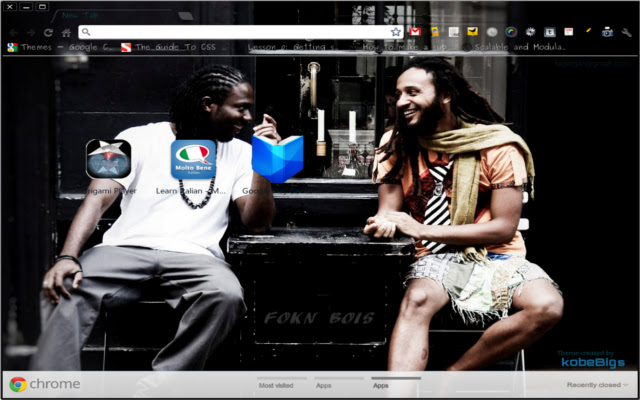The height and width of the screenshot is (400, 640).
Task: Click the grey circular extension icon
Action: [492, 32]
